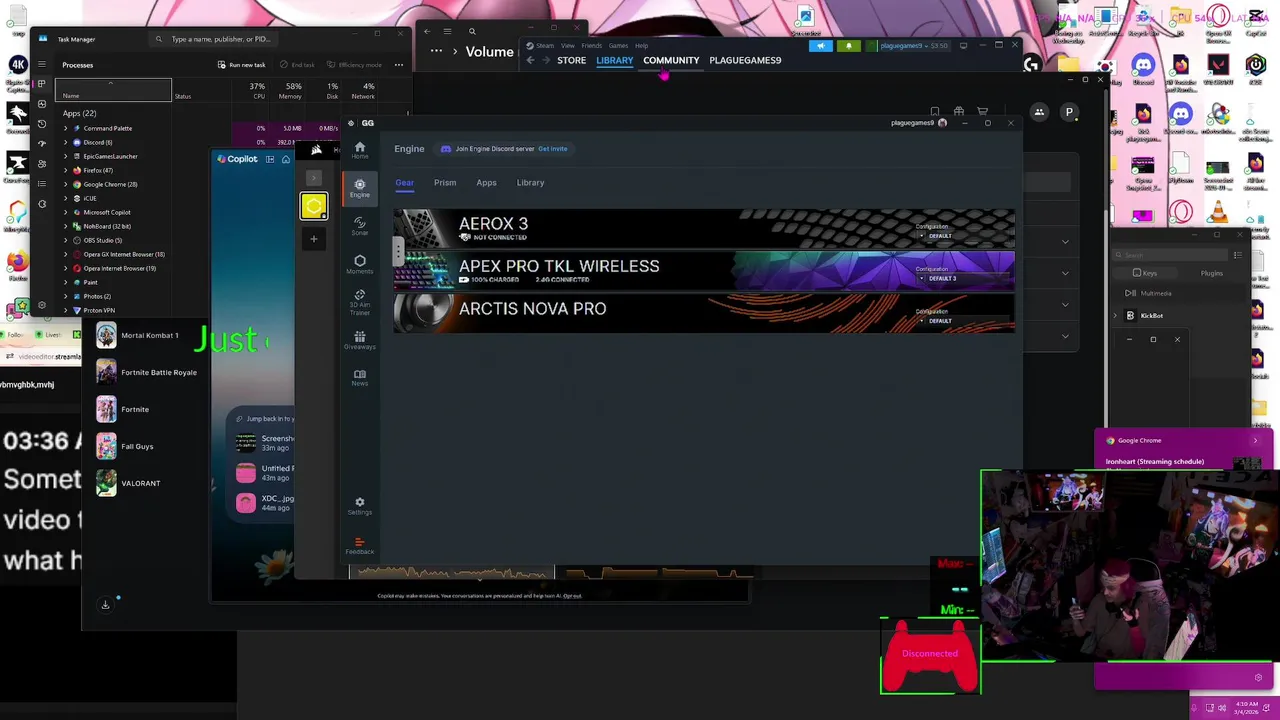Screen dimensions: 1280x720
Task: Switch to Apps tab in Engine
Action: 486,183
